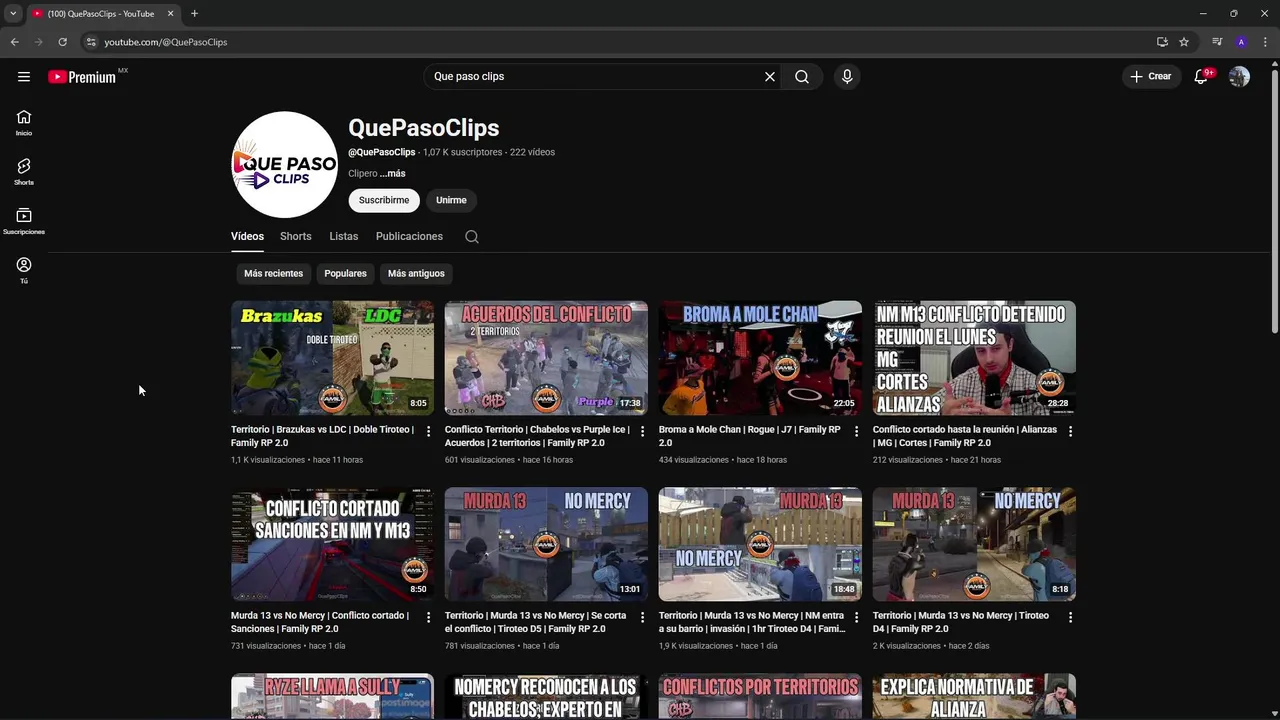
Task: Open the Crear menu
Action: [1151, 77]
